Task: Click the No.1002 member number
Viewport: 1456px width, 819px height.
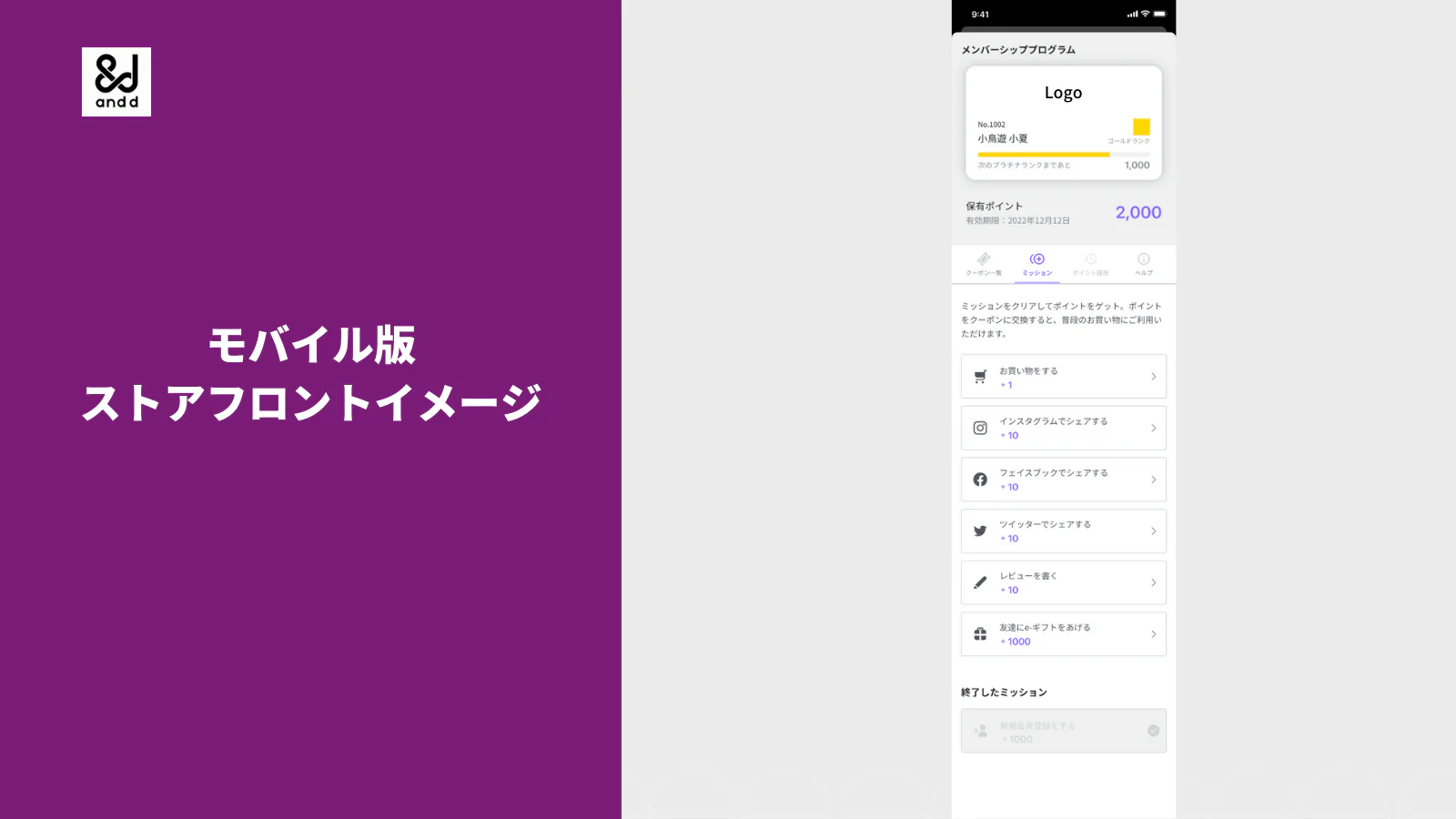Action: tap(991, 125)
